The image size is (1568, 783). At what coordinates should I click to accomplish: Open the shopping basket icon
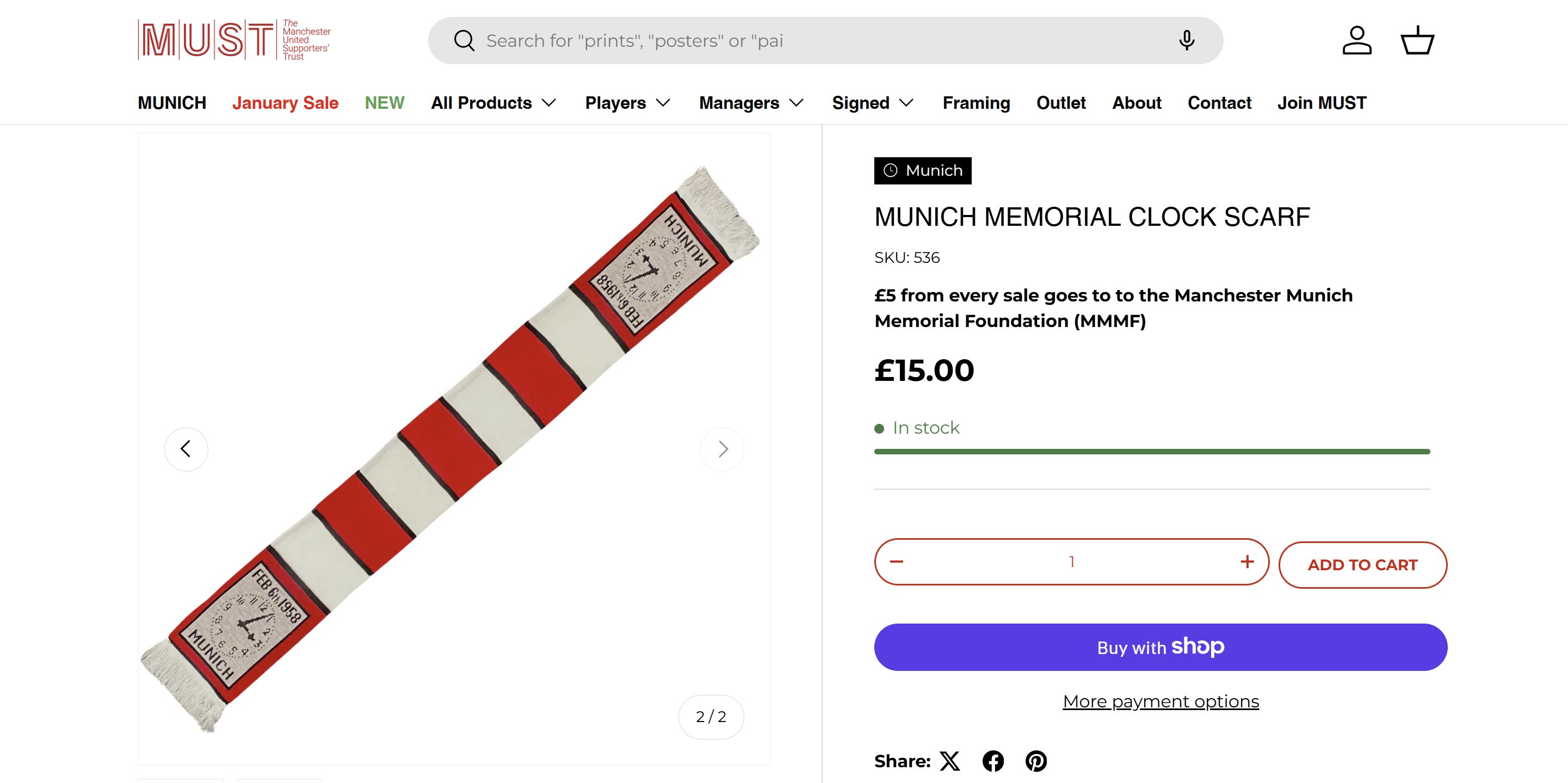coord(1418,40)
